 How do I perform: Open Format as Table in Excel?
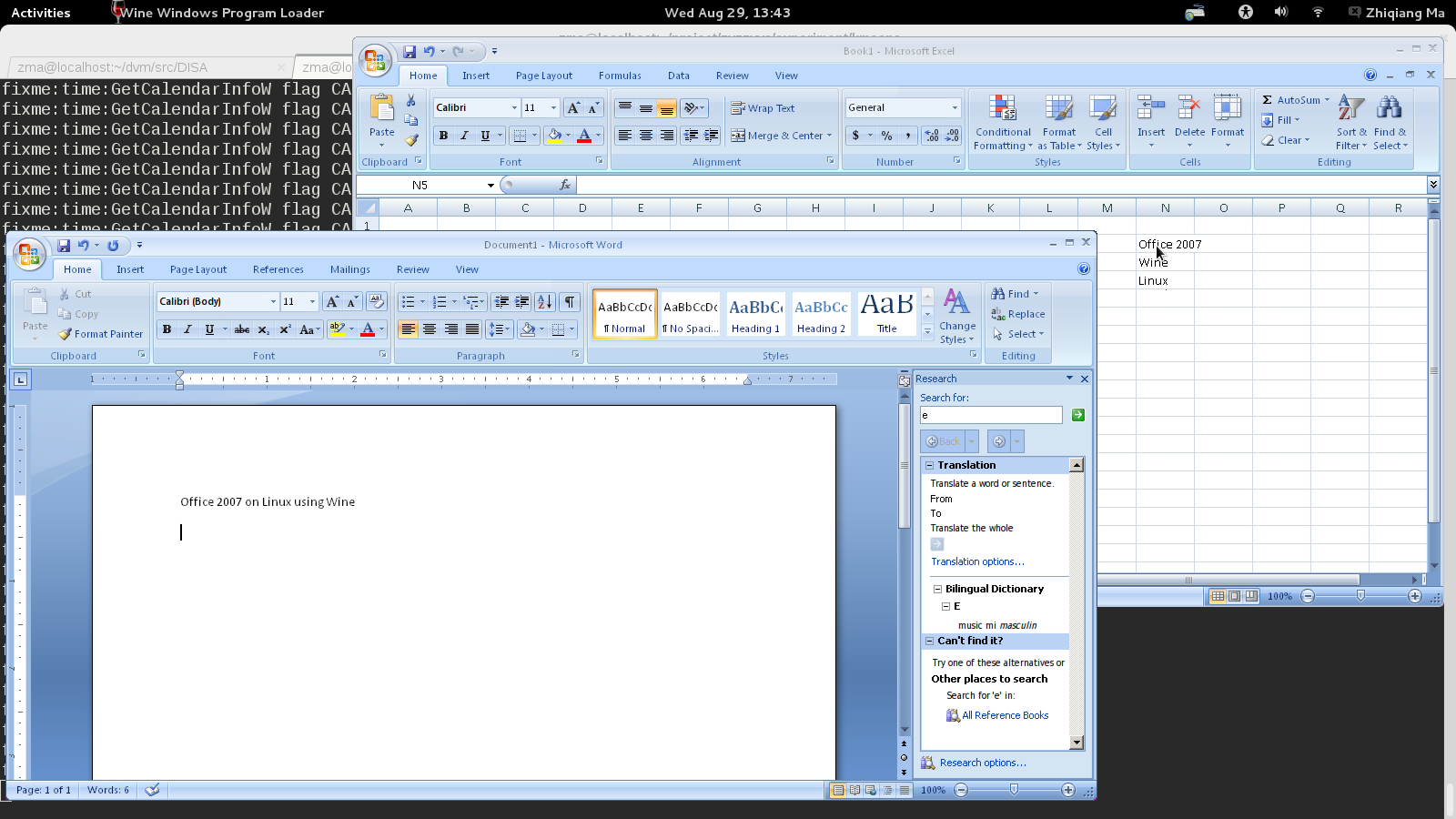click(x=1059, y=122)
